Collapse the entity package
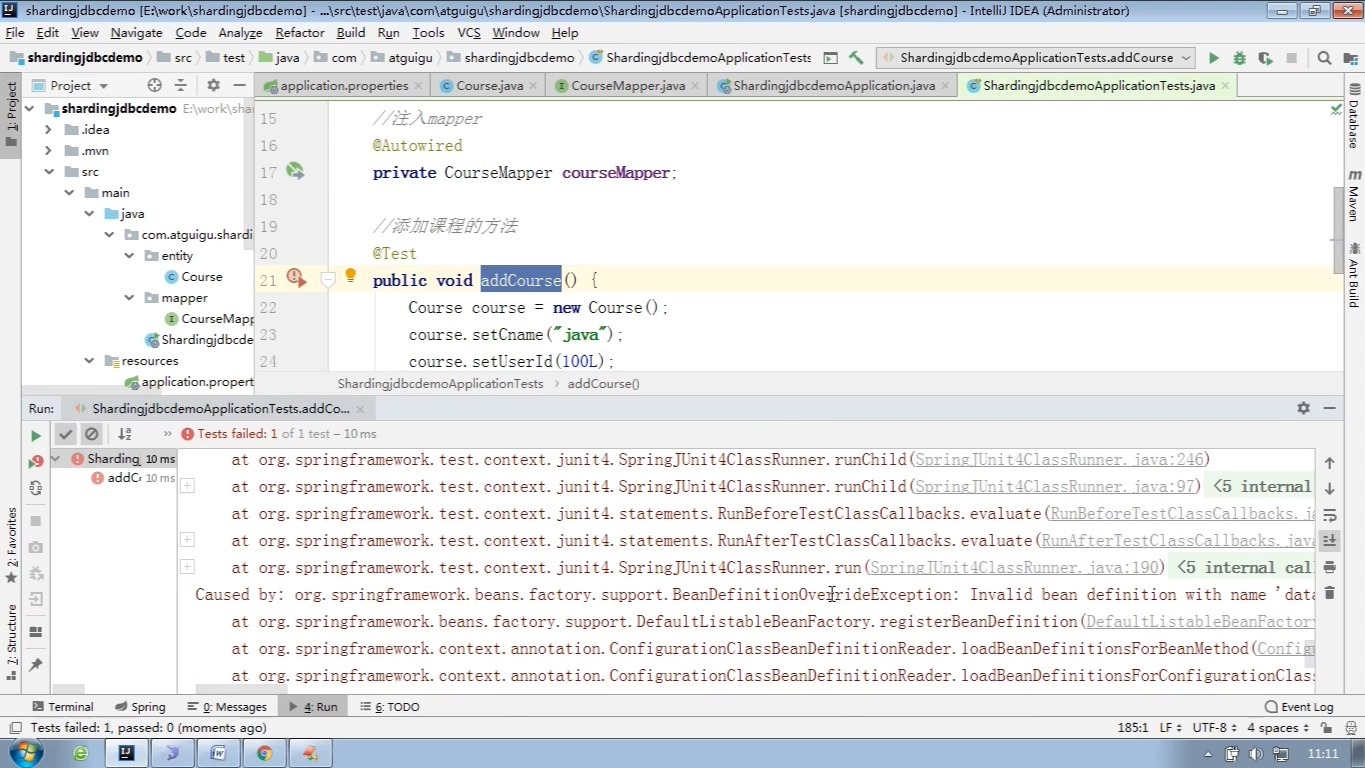 [x=129, y=255]
